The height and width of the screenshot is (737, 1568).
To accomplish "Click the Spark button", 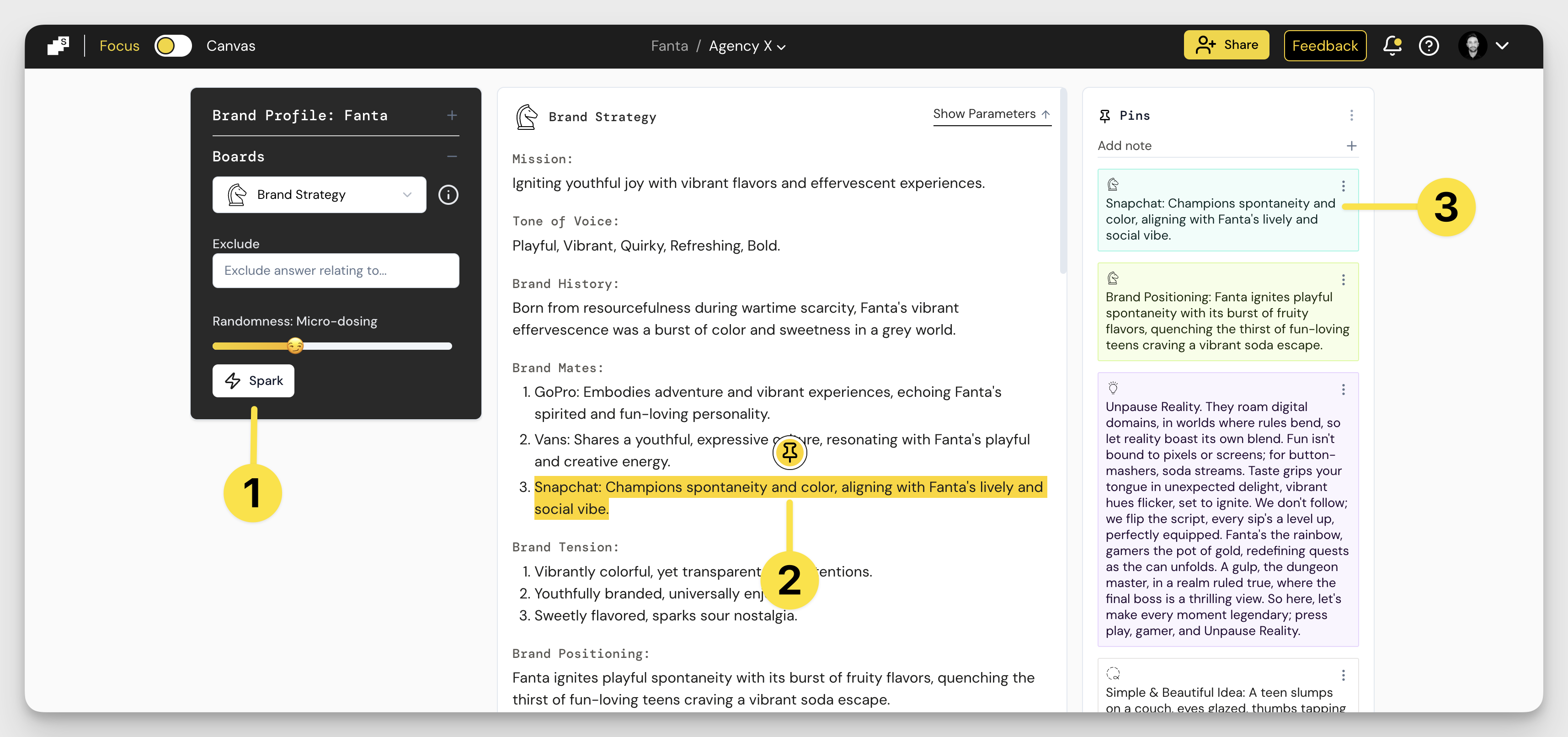I will click(x=253, y=380).
